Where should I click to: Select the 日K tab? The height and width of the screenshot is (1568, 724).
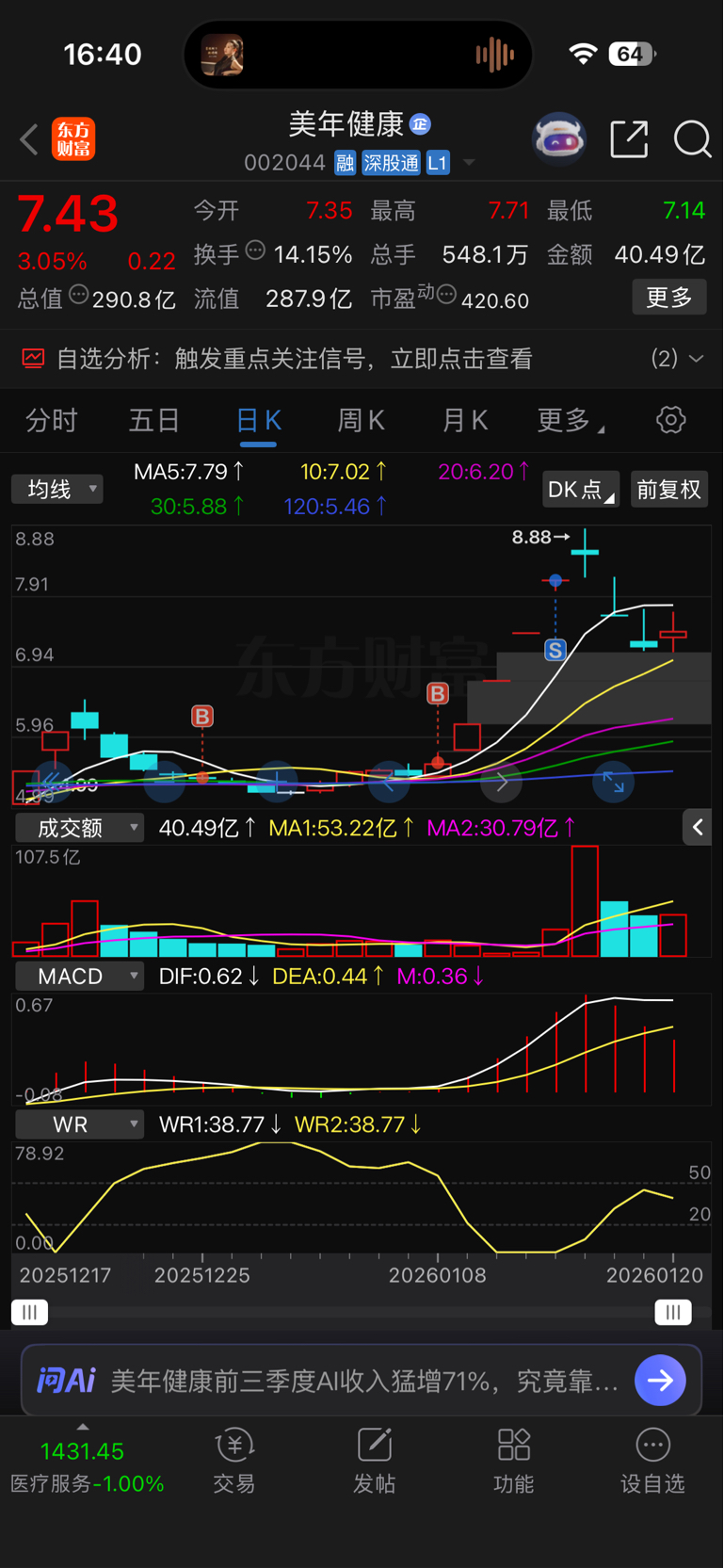click(259, 420)
